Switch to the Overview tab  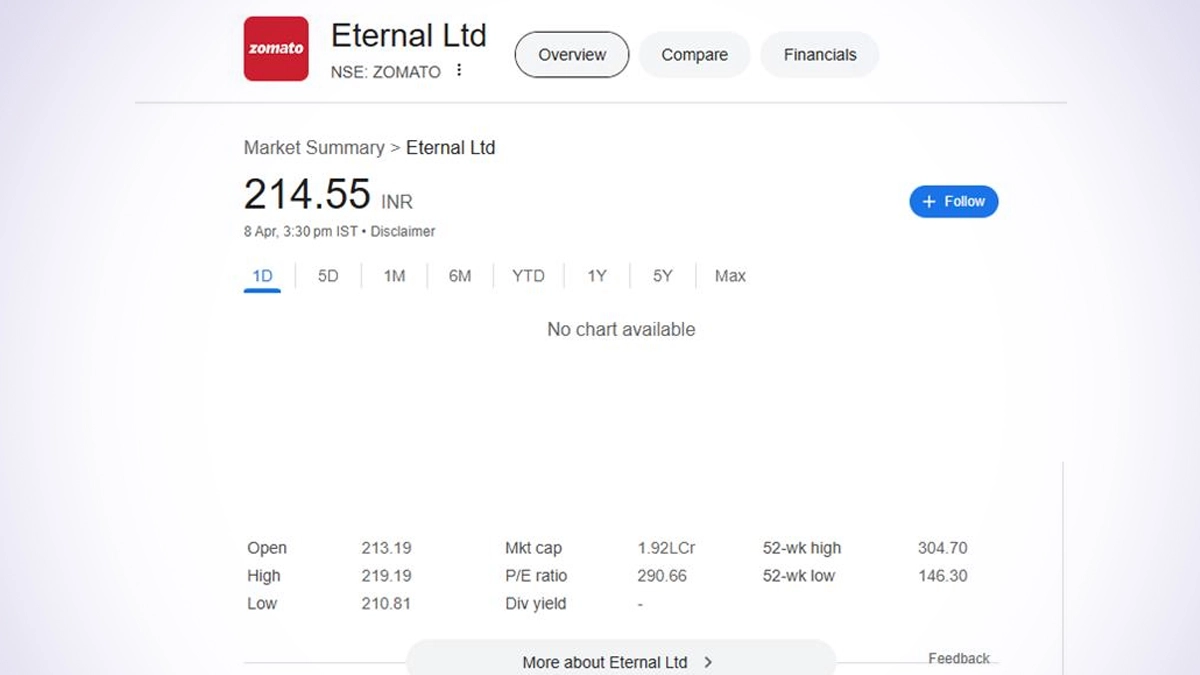pos(572,55)
